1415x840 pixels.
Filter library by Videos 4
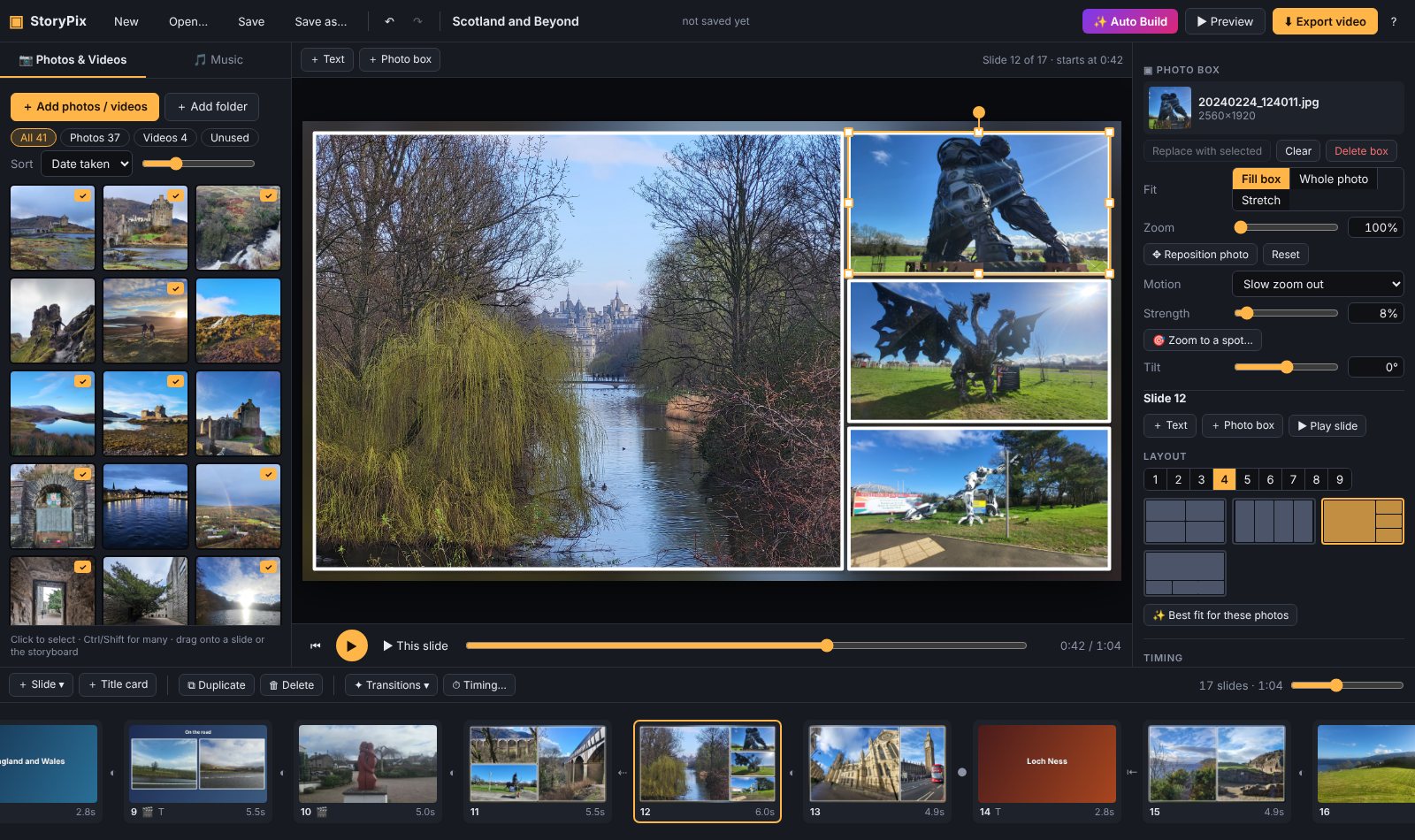(165, 138)
